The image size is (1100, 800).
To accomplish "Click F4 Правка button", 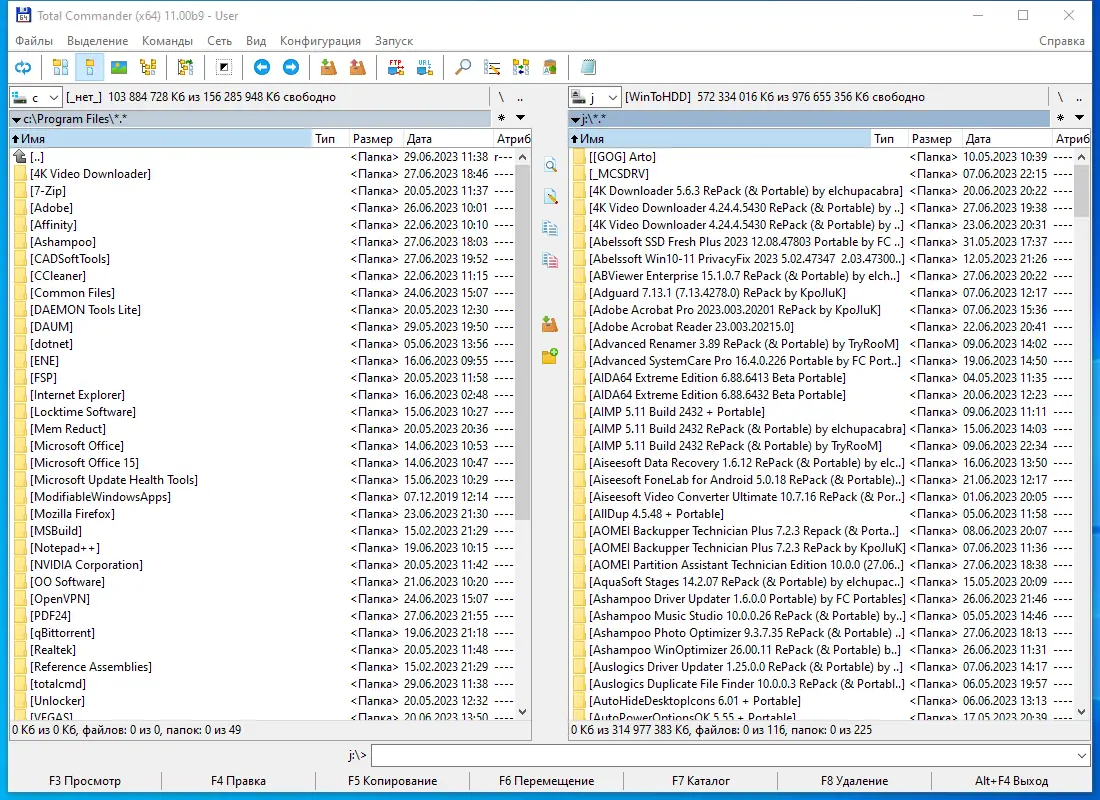I will (239, 780).
